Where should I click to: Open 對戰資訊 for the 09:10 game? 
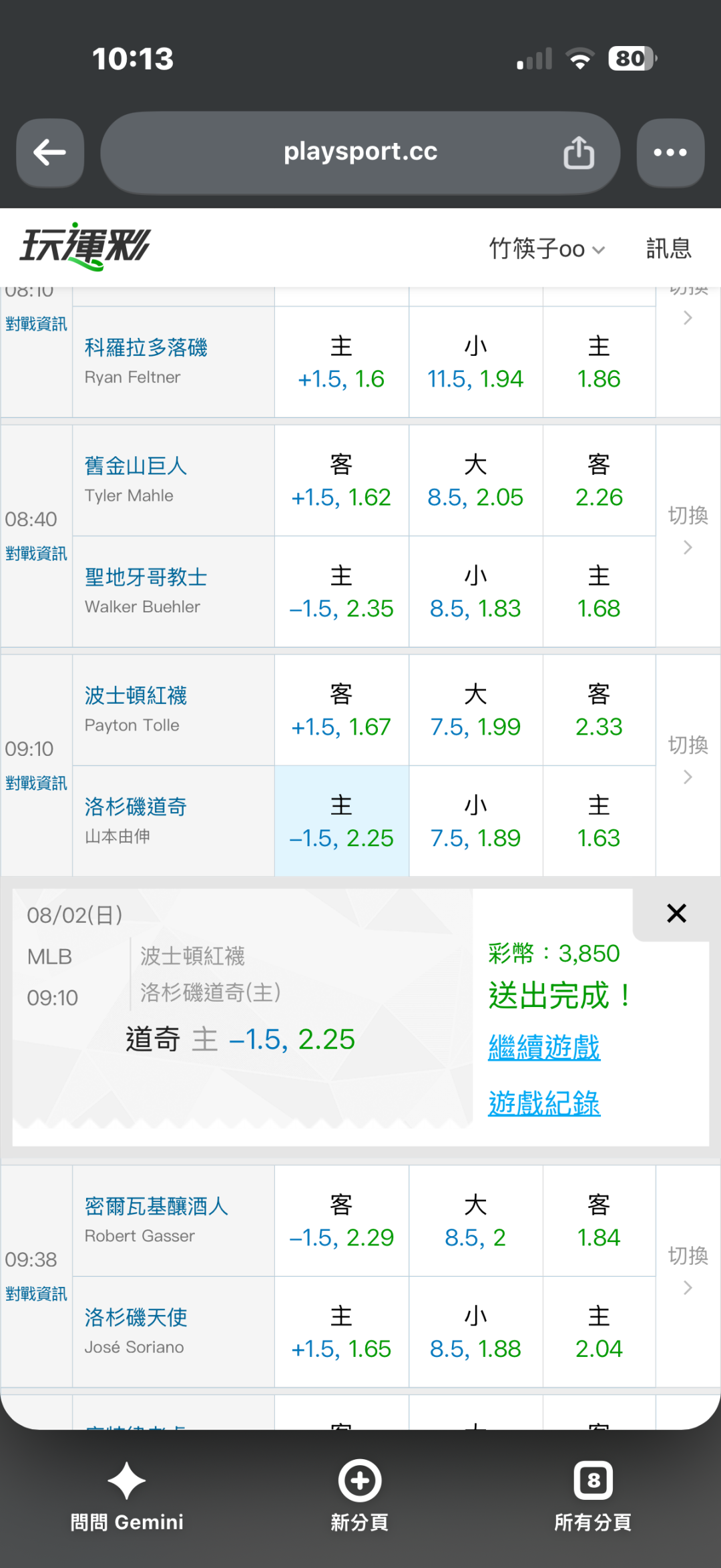coord(36,783)
